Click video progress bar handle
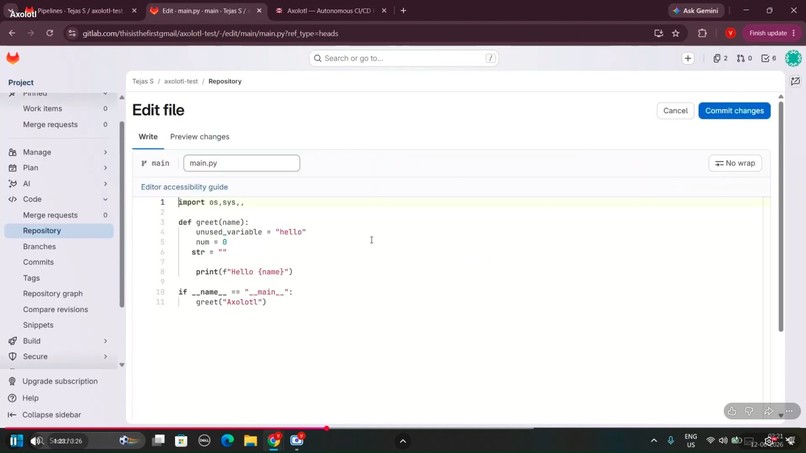This screenshot has width=806, height=453. pyautogui.click(x=326, y=427)
